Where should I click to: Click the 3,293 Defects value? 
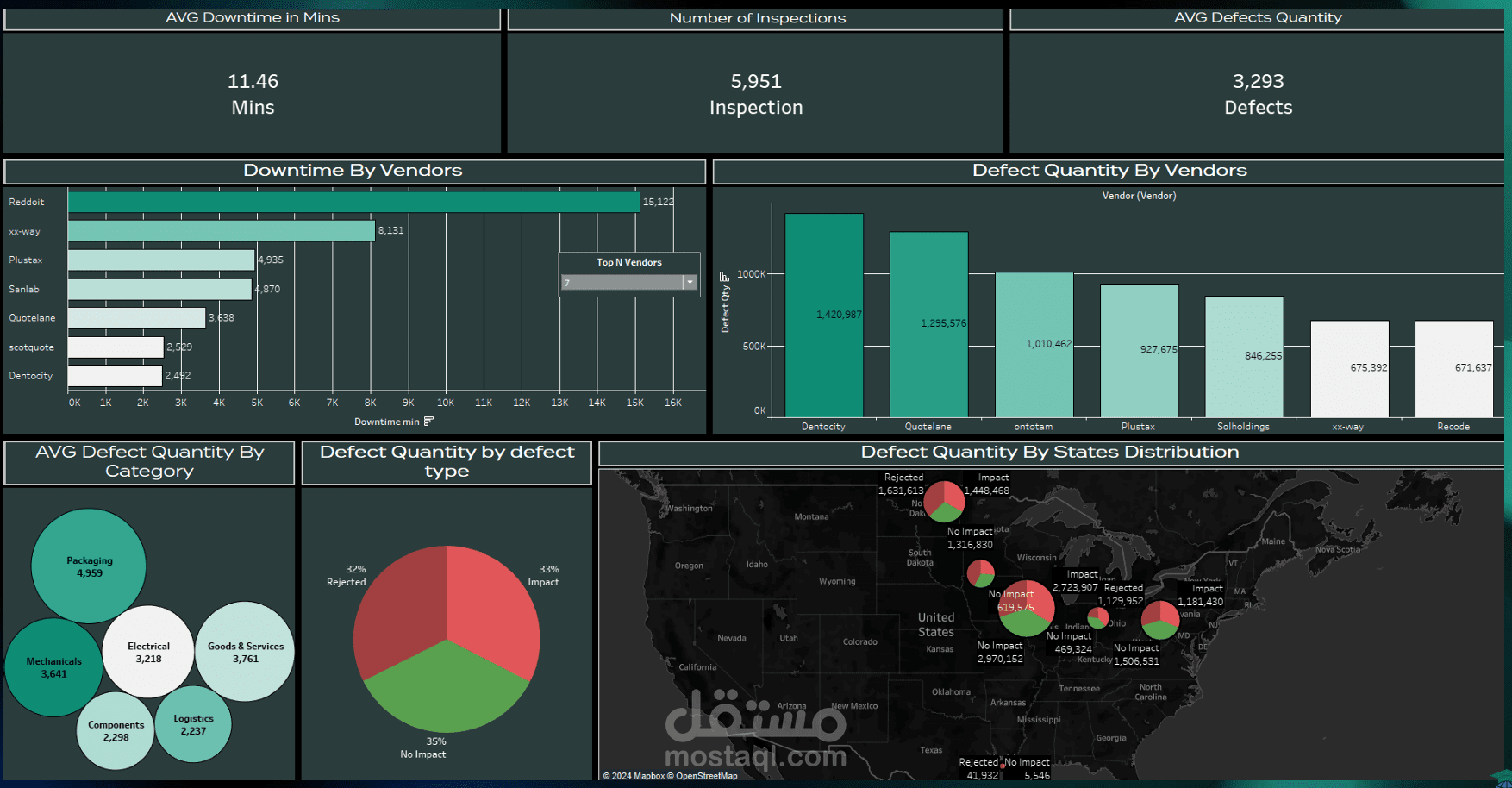1259,94
